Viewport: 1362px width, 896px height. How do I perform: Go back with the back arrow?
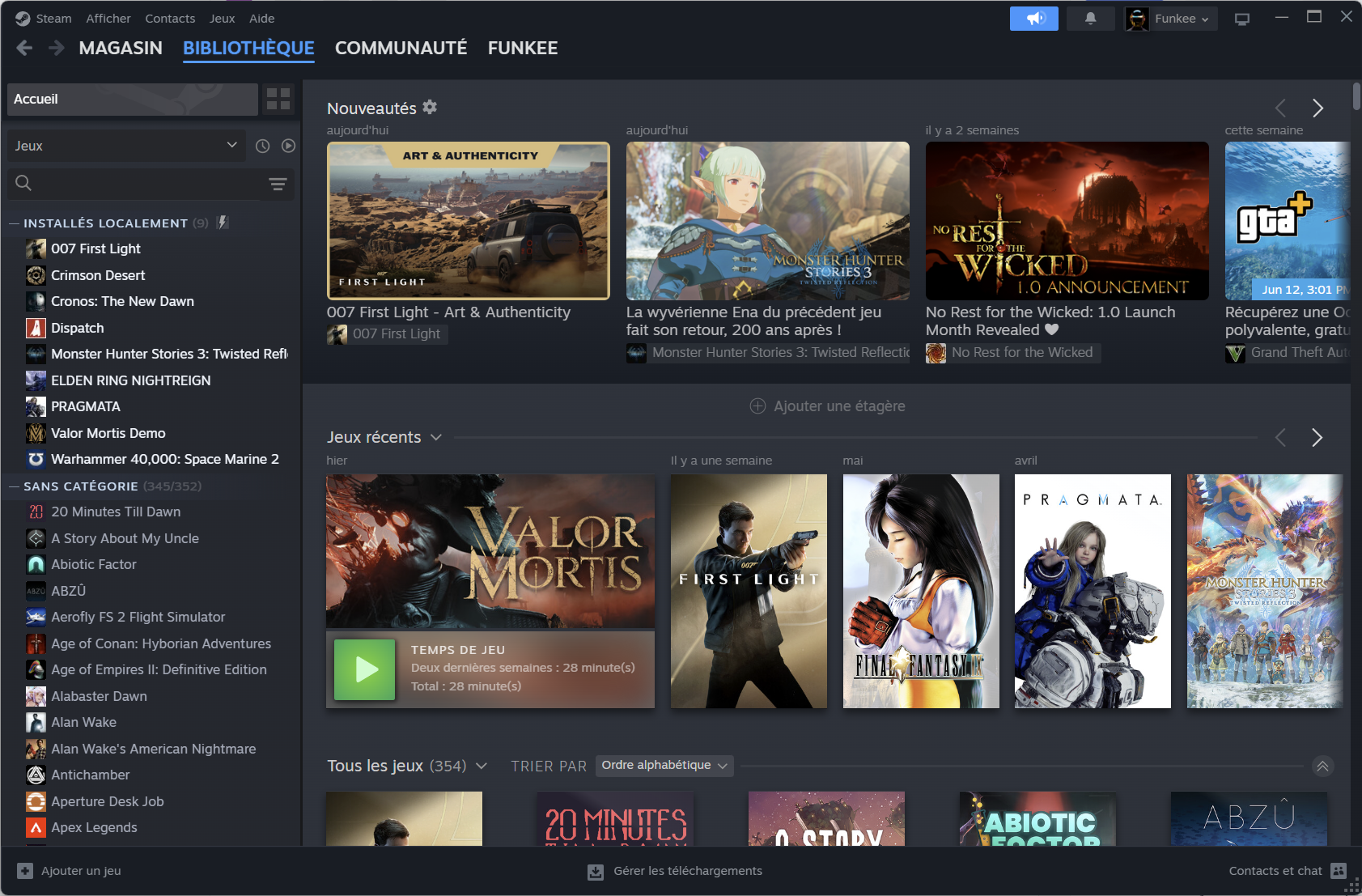coord(24,48)
